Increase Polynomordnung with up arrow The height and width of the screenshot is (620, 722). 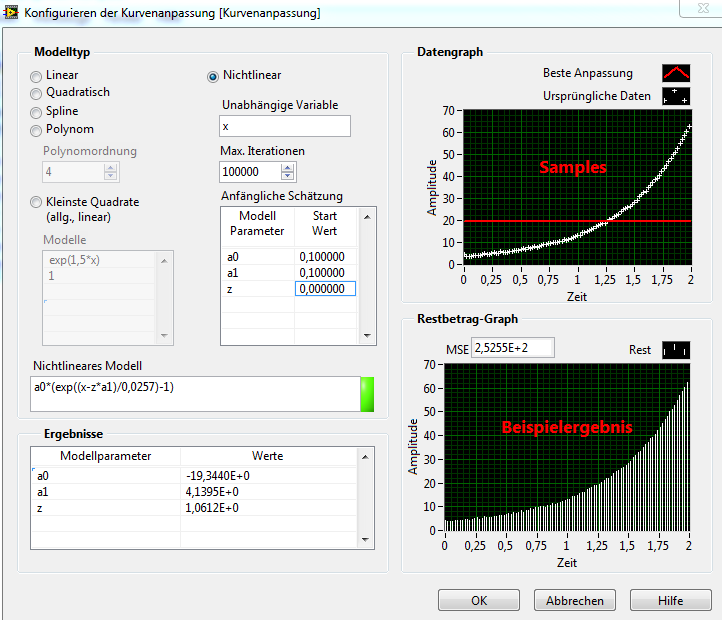(x=110, y=168)
